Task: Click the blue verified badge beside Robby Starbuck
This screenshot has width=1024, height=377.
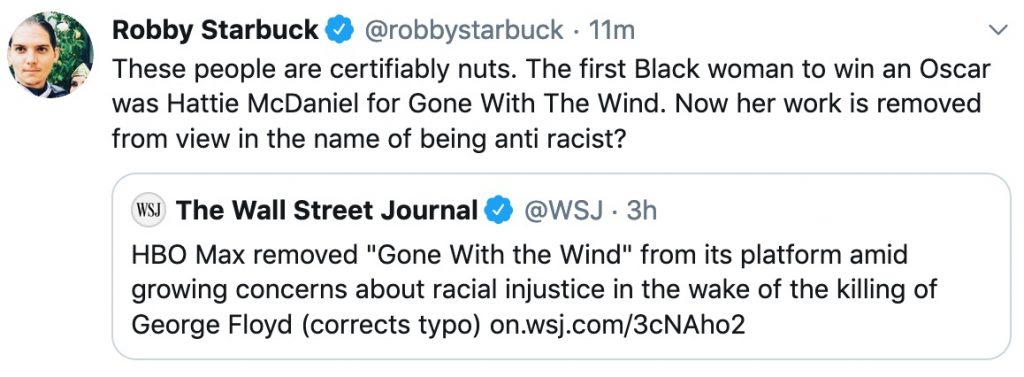Action: 340,31
